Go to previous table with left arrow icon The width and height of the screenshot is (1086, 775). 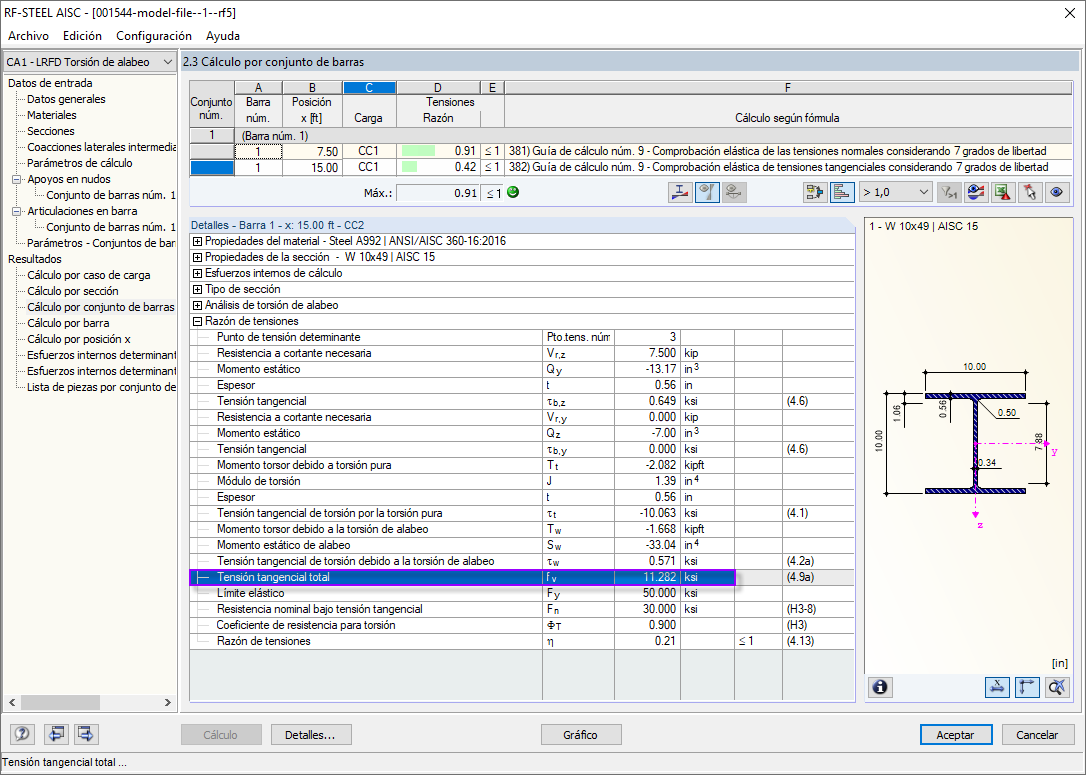pos(56,735)
